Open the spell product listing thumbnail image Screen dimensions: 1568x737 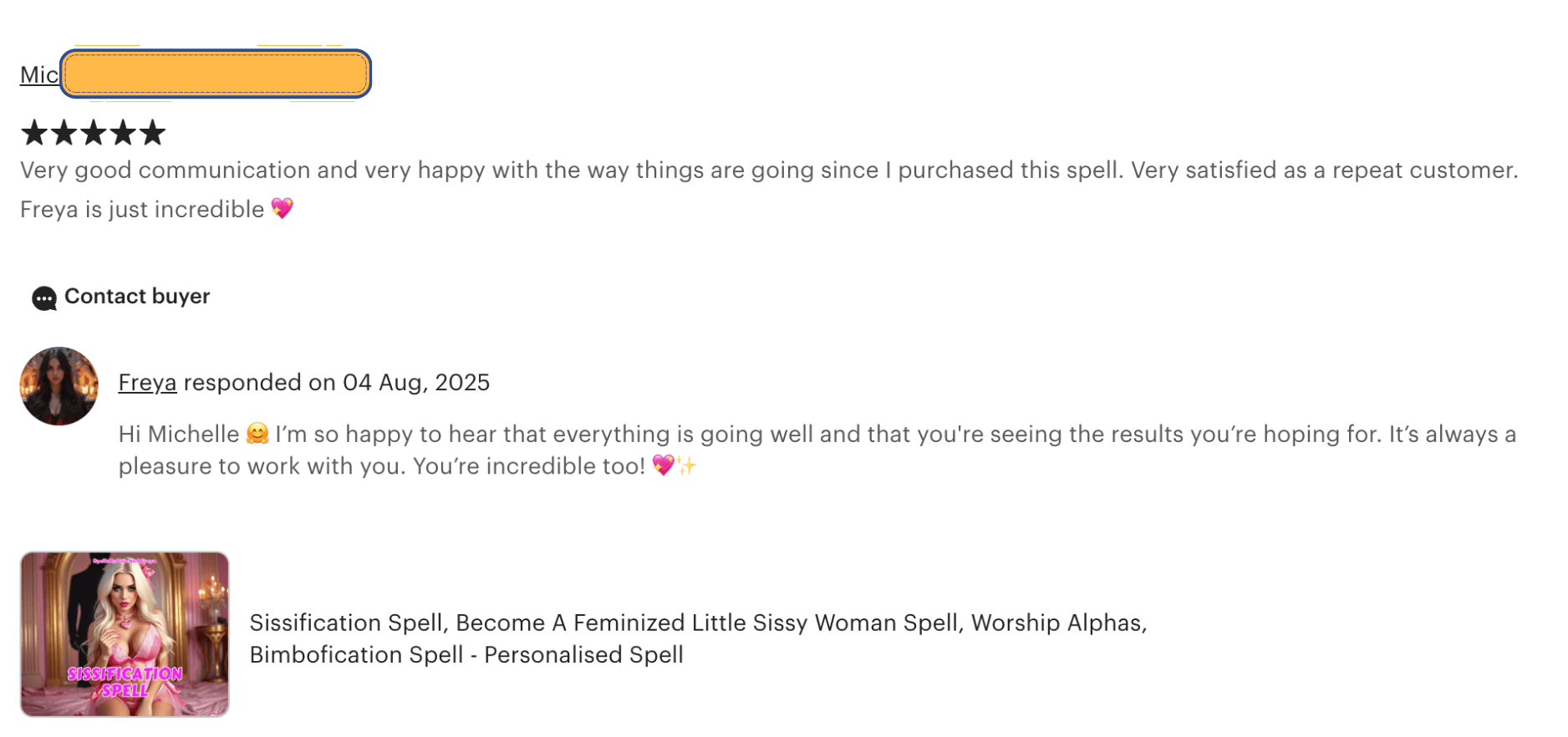[125, 633]
